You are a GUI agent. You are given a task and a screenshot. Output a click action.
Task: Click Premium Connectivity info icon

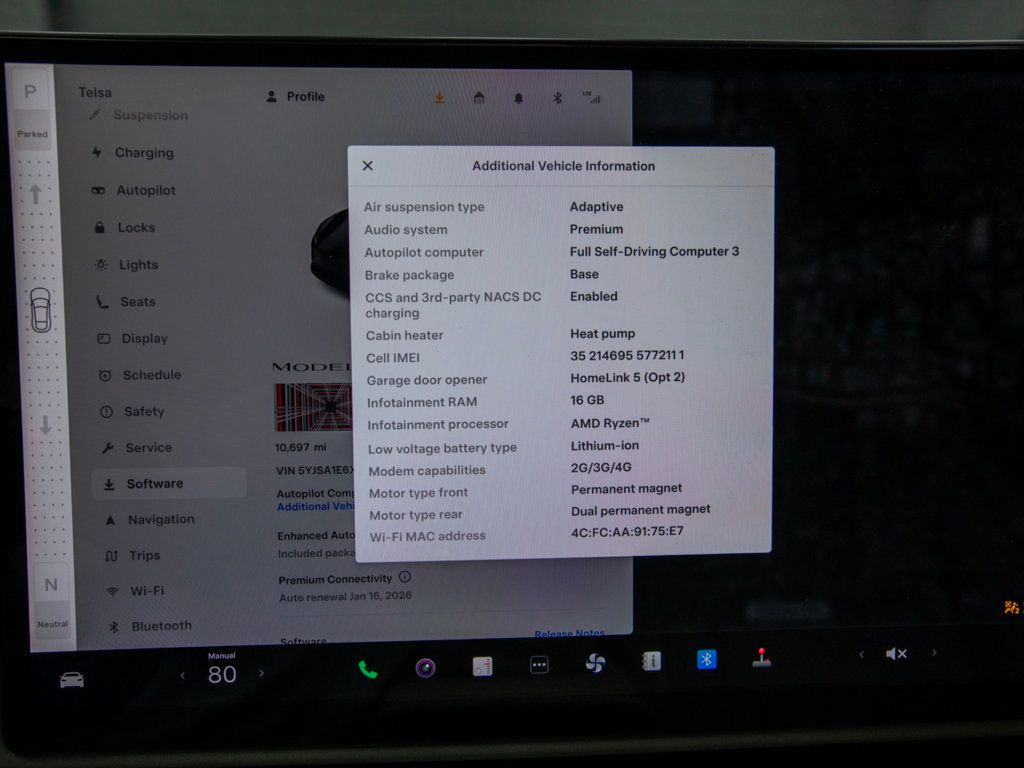click(405, 577)
